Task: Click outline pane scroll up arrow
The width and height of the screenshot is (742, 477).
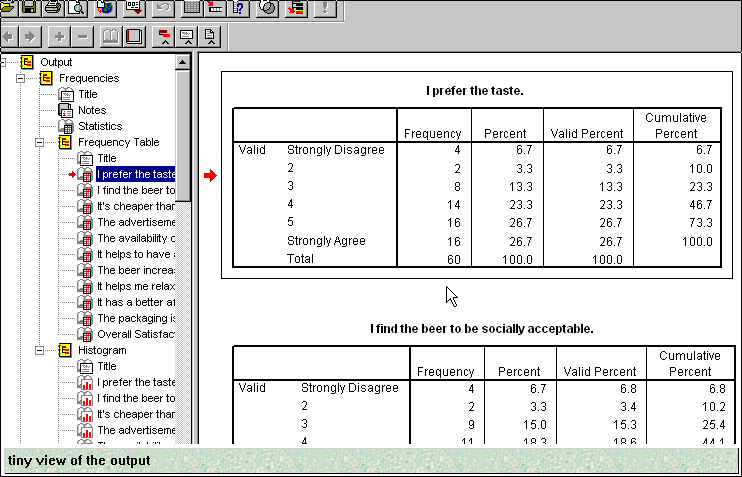Action: pos(182,63)
